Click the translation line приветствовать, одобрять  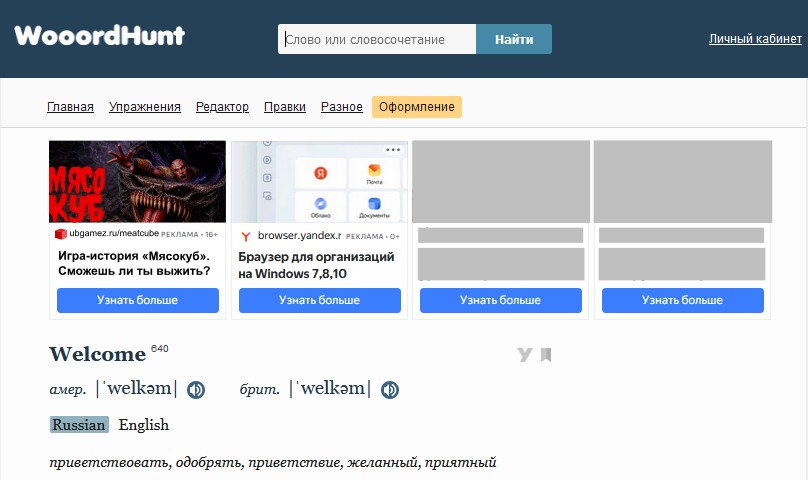click(x=273, y=462)
